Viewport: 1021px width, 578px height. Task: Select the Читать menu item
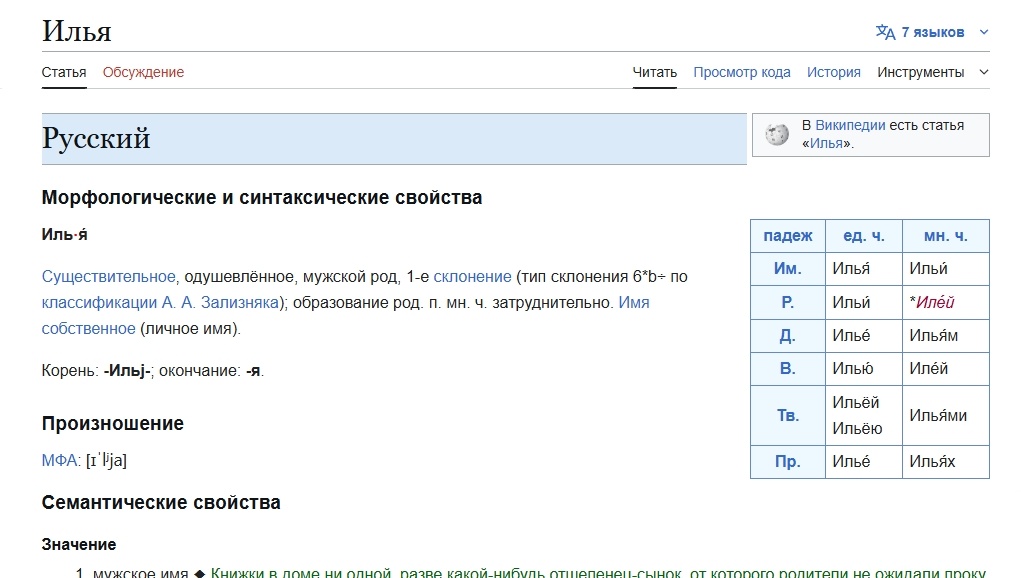pos(654,72)
